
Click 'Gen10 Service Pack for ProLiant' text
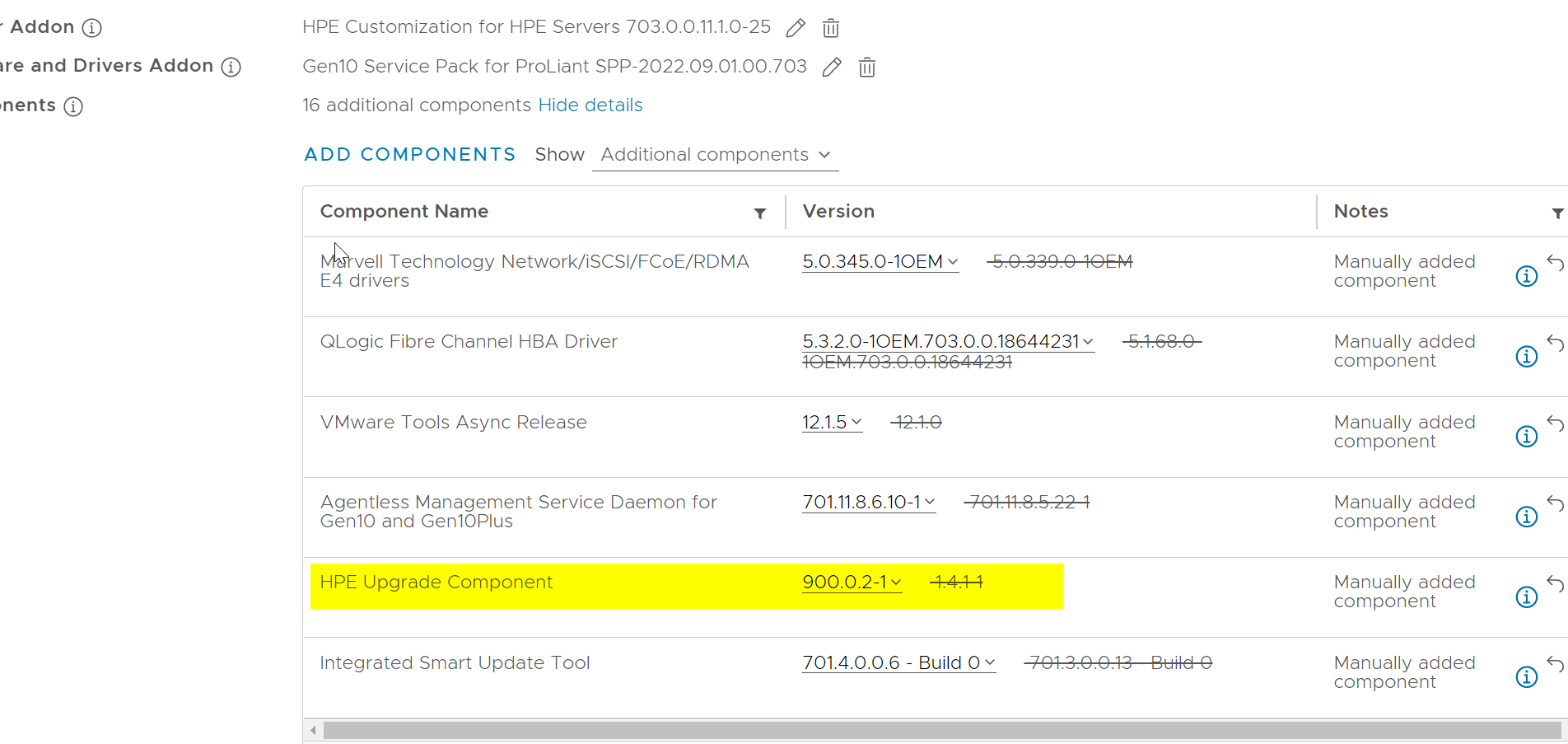tap(447, 67)
